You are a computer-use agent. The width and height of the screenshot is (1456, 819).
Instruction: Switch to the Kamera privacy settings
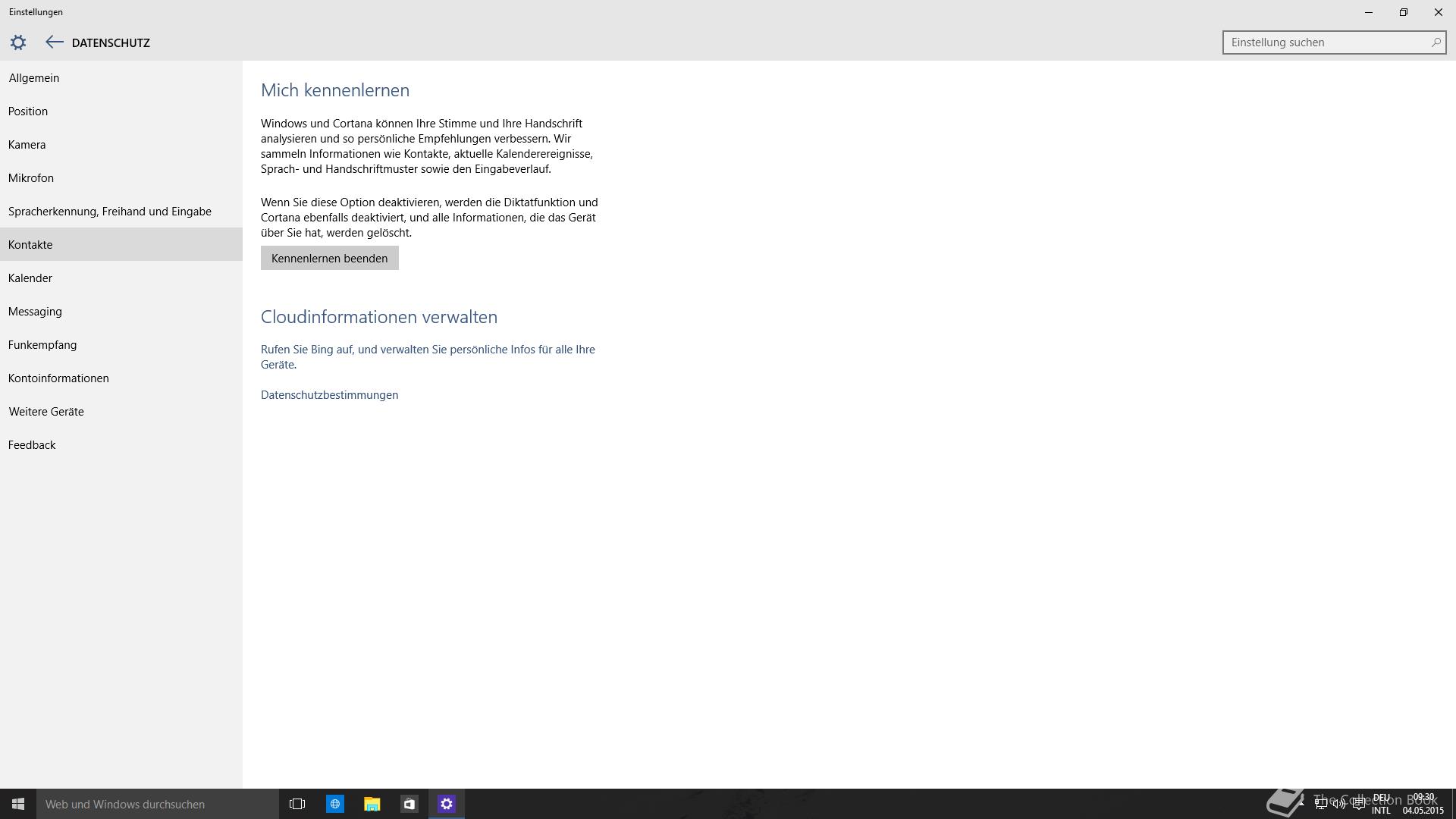27,145
